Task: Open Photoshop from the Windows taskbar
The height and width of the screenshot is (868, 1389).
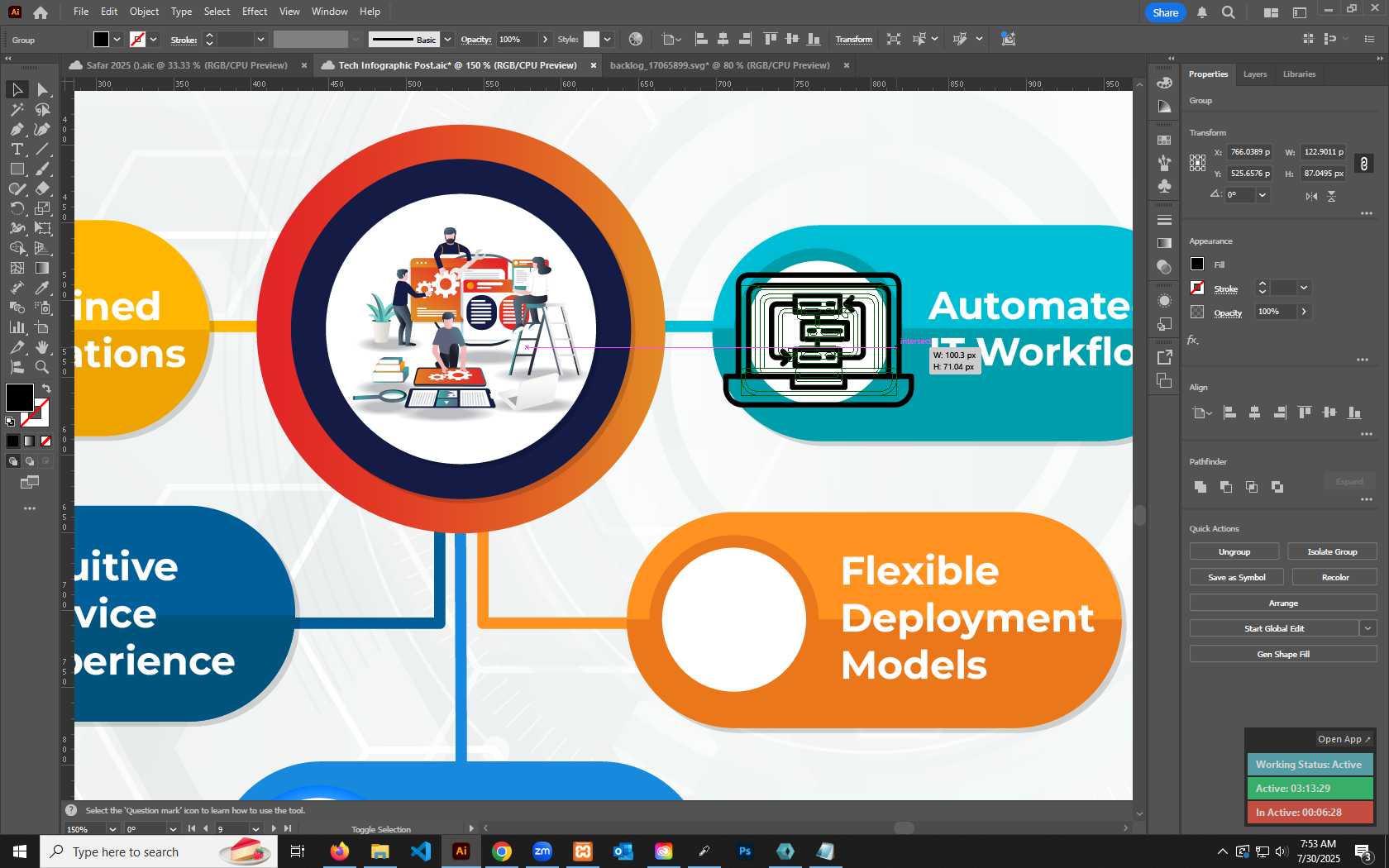Action: click(x=745, y=851)
